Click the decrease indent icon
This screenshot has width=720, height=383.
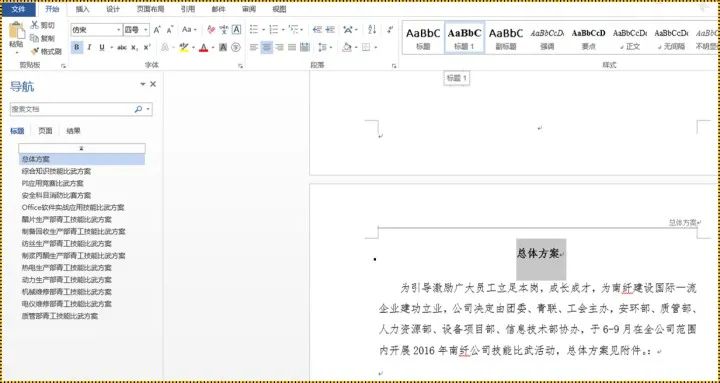point(317,30)
